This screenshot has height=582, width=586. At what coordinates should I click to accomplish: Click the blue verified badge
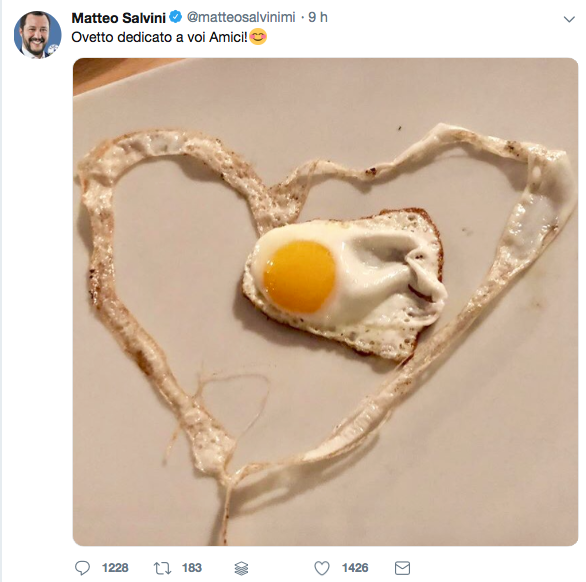(x=176, y=17)
